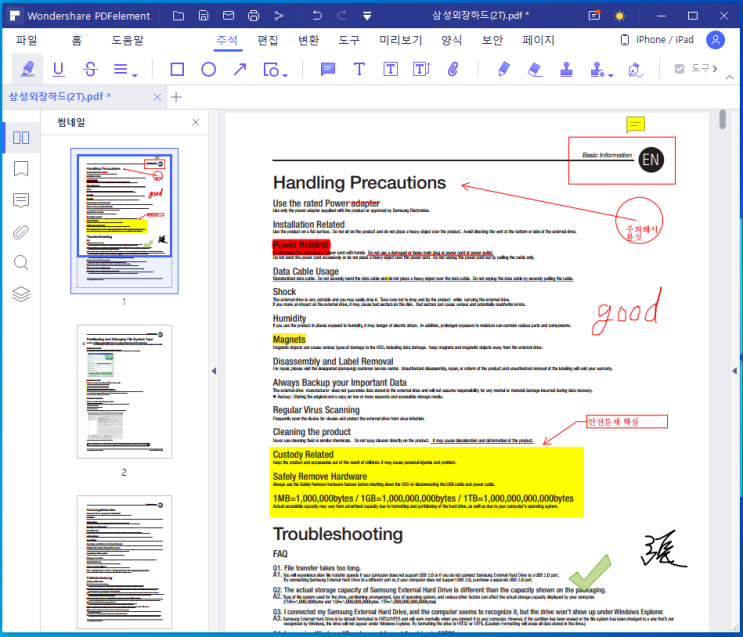Select page 1 thumbnail

pyautogui.click(x=125, y=221)
